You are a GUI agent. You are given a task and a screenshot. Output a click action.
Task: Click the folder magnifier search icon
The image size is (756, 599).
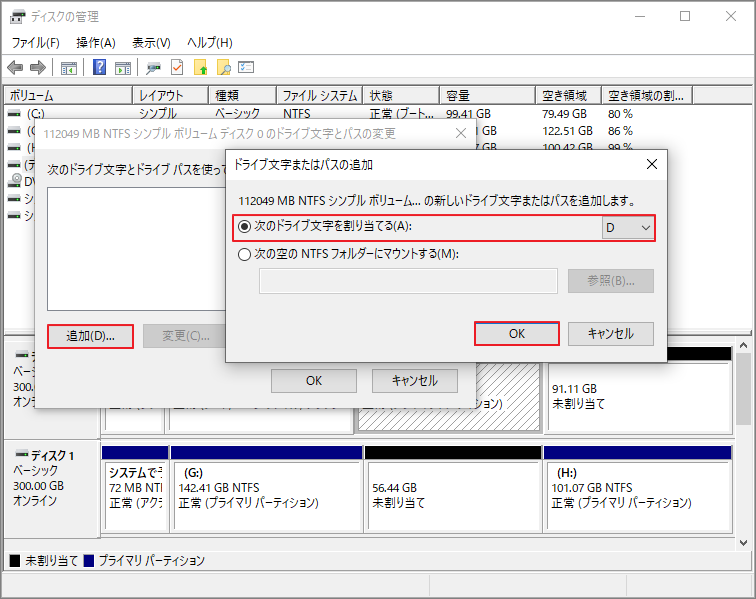click(x=224, y=68)
